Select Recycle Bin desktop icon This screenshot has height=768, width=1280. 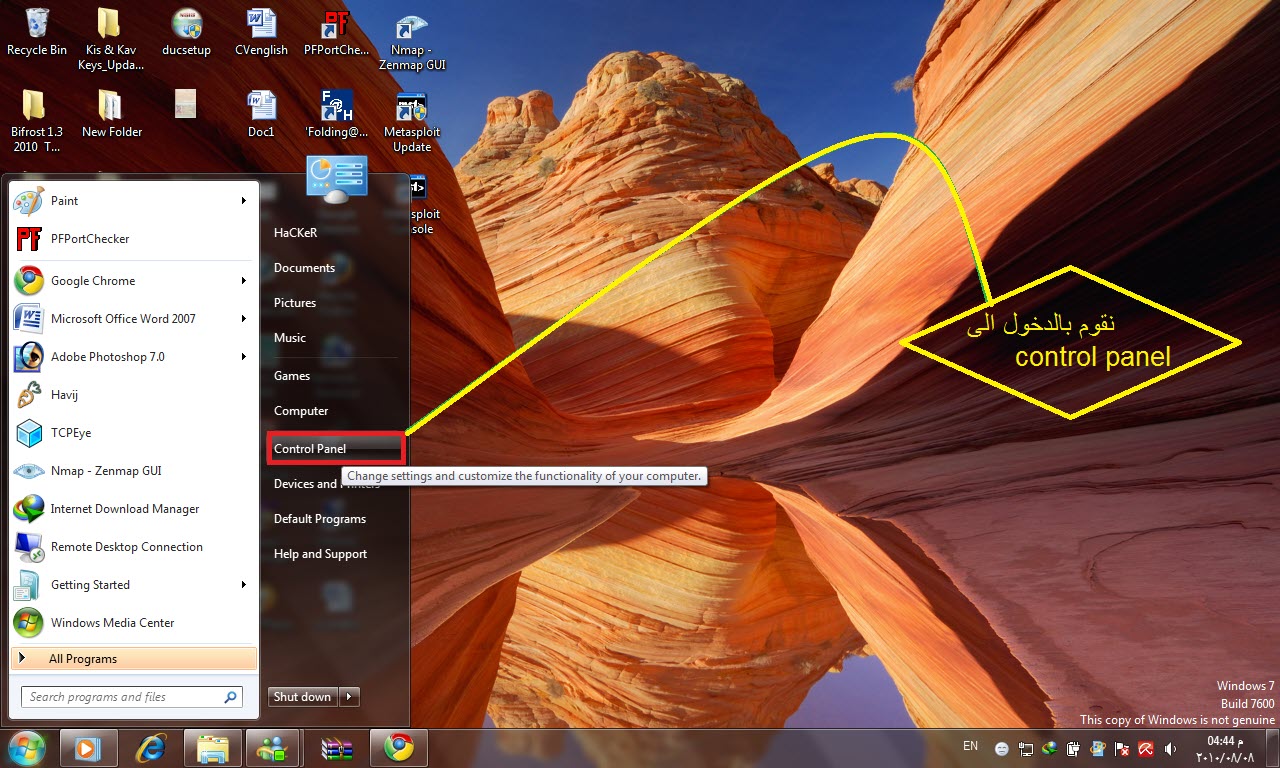(x=37, y=32)
